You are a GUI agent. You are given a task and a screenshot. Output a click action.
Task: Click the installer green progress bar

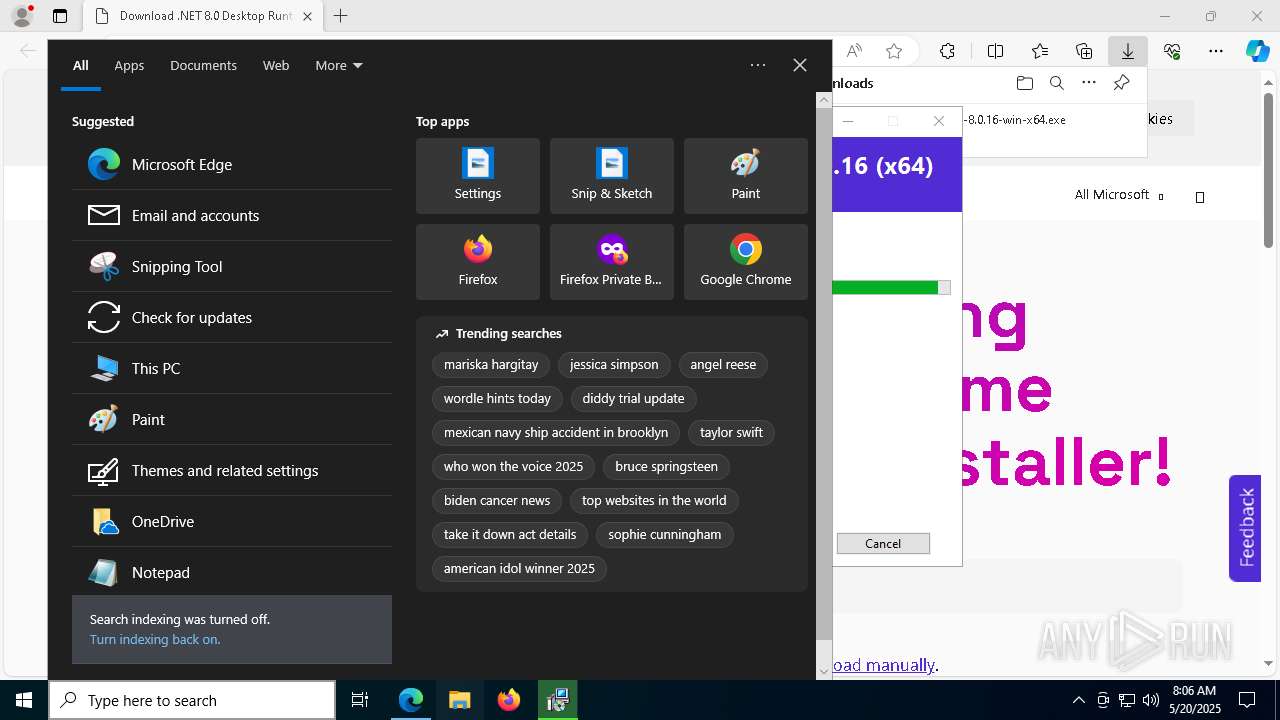click(x=892, y=287)
